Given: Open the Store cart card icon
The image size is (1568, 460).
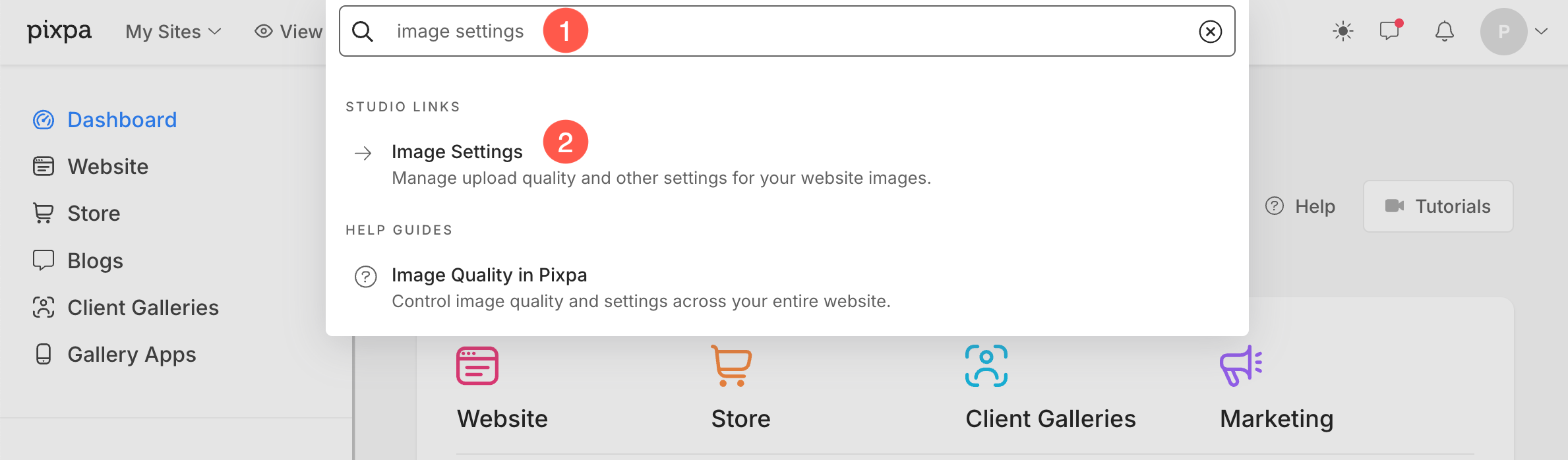Looking at the screenshot, I should 731,365.
